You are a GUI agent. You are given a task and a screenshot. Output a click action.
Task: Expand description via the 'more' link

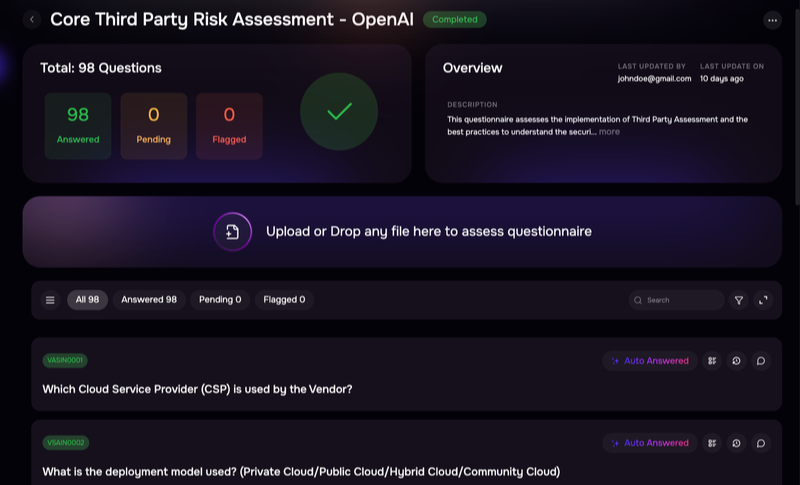coord(609,132)
